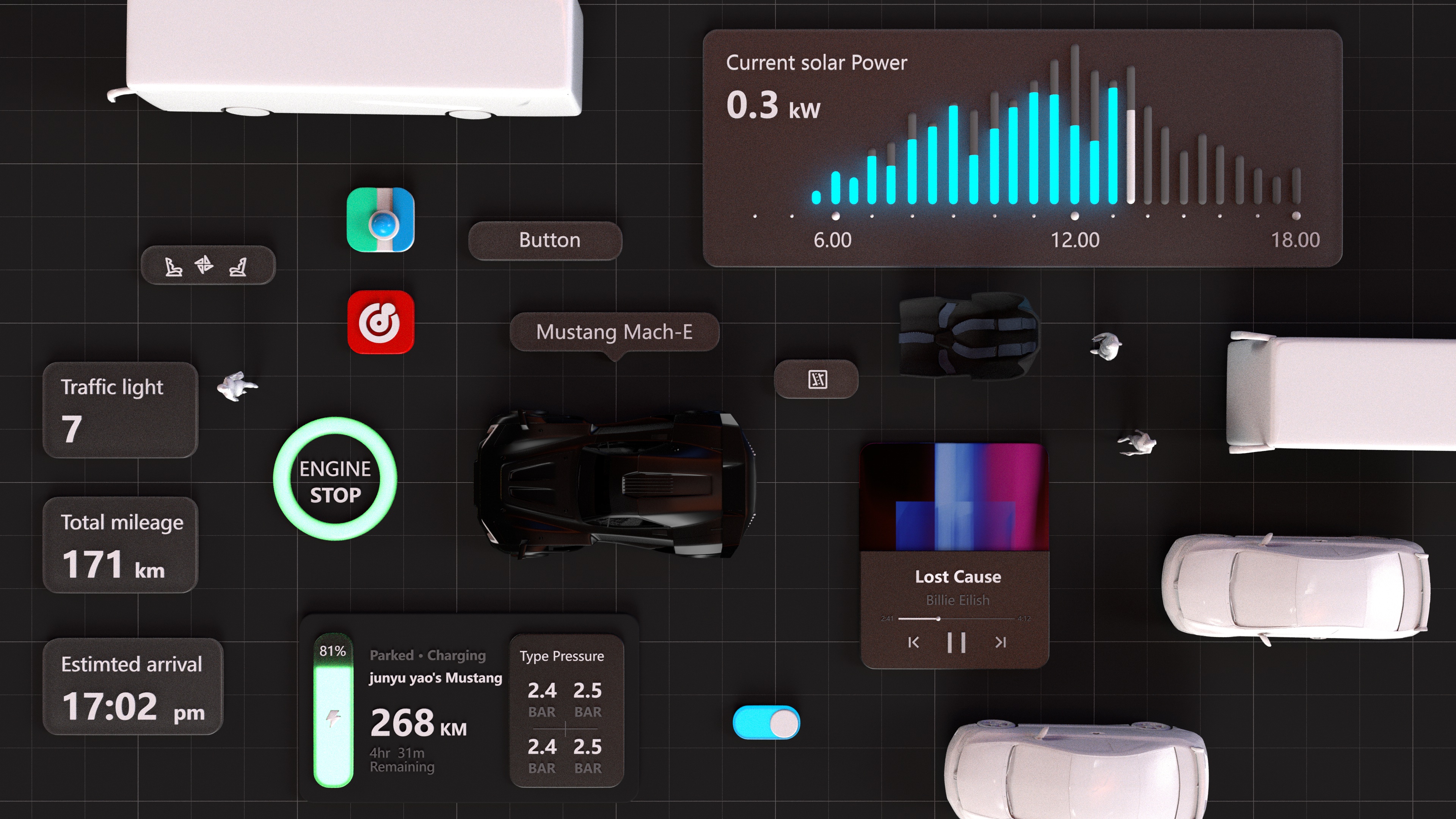The width and height of the screenshot is (1456, 819).
Task: Open the Lost Cause album artwork
Action: 955,497
